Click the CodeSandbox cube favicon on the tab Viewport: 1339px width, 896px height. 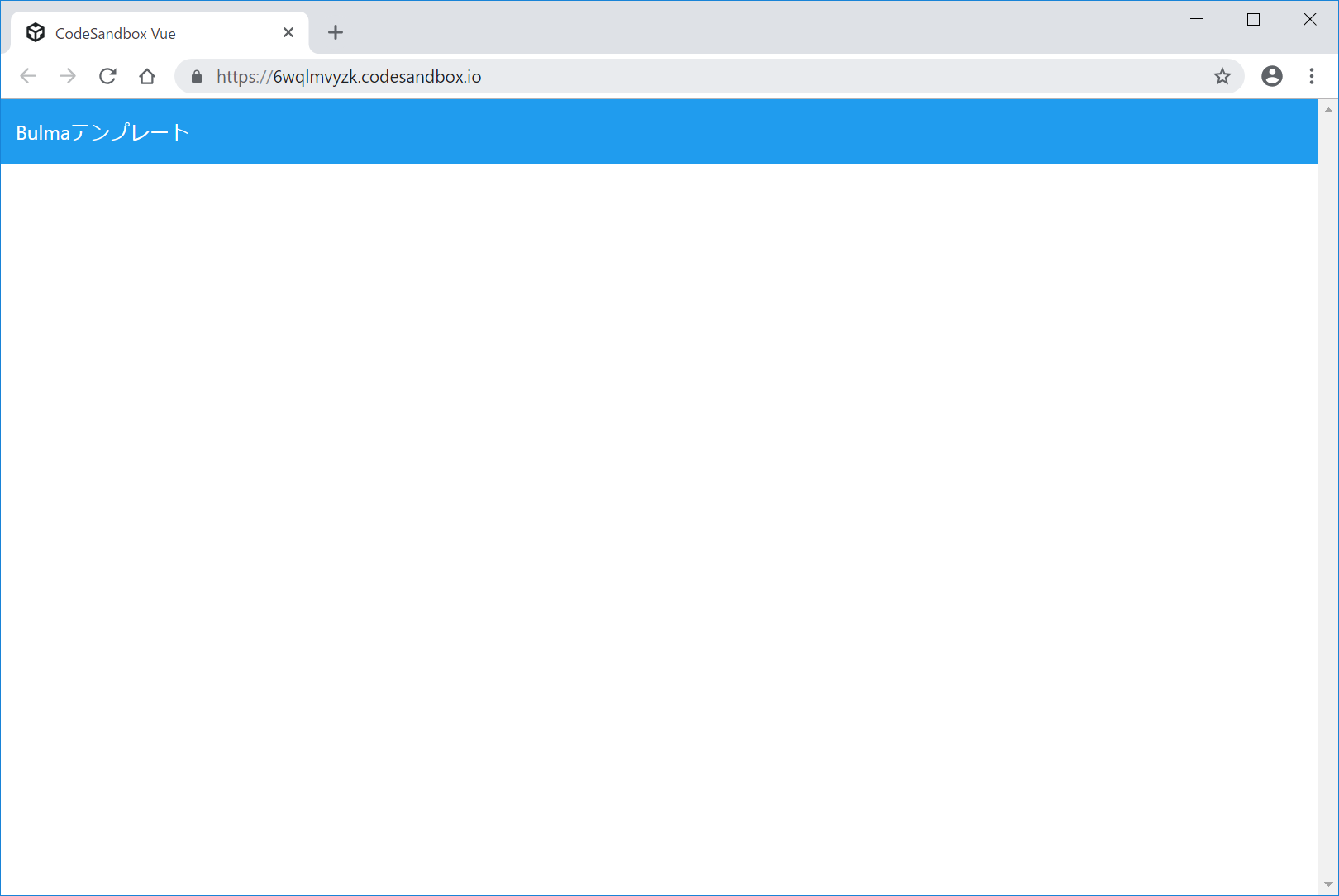(36, 33)
